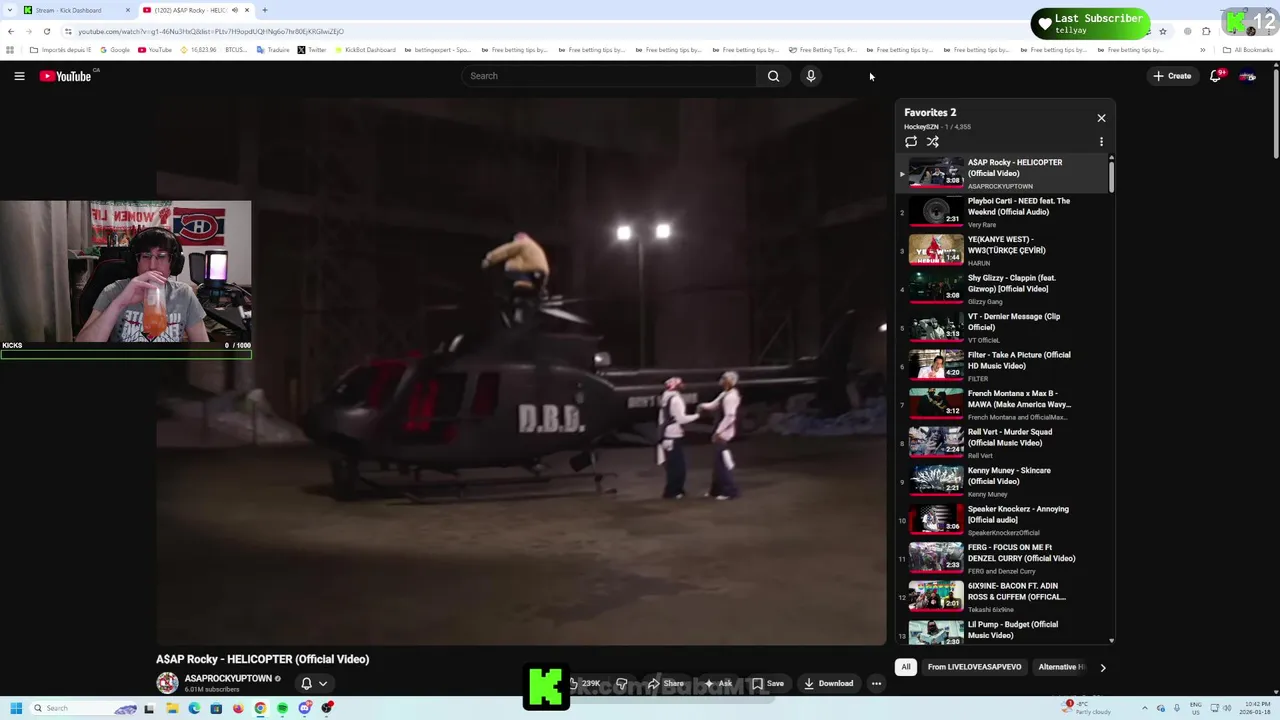Click the browser address bar URL
1280x720 pixels.
coord(211,31)
